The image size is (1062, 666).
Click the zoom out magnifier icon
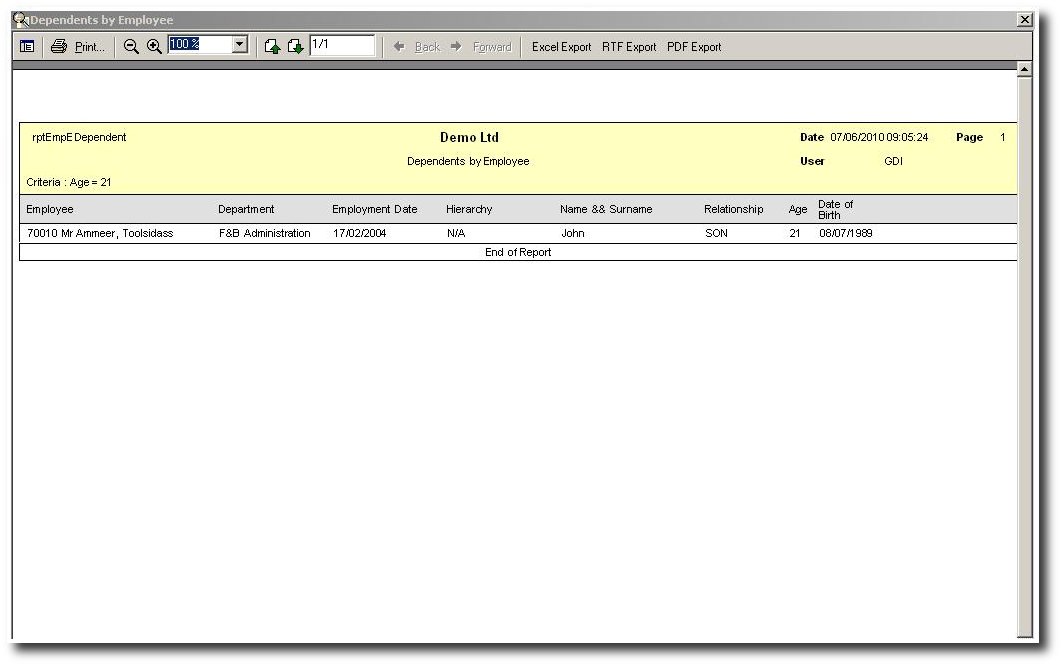coord(131,47)
